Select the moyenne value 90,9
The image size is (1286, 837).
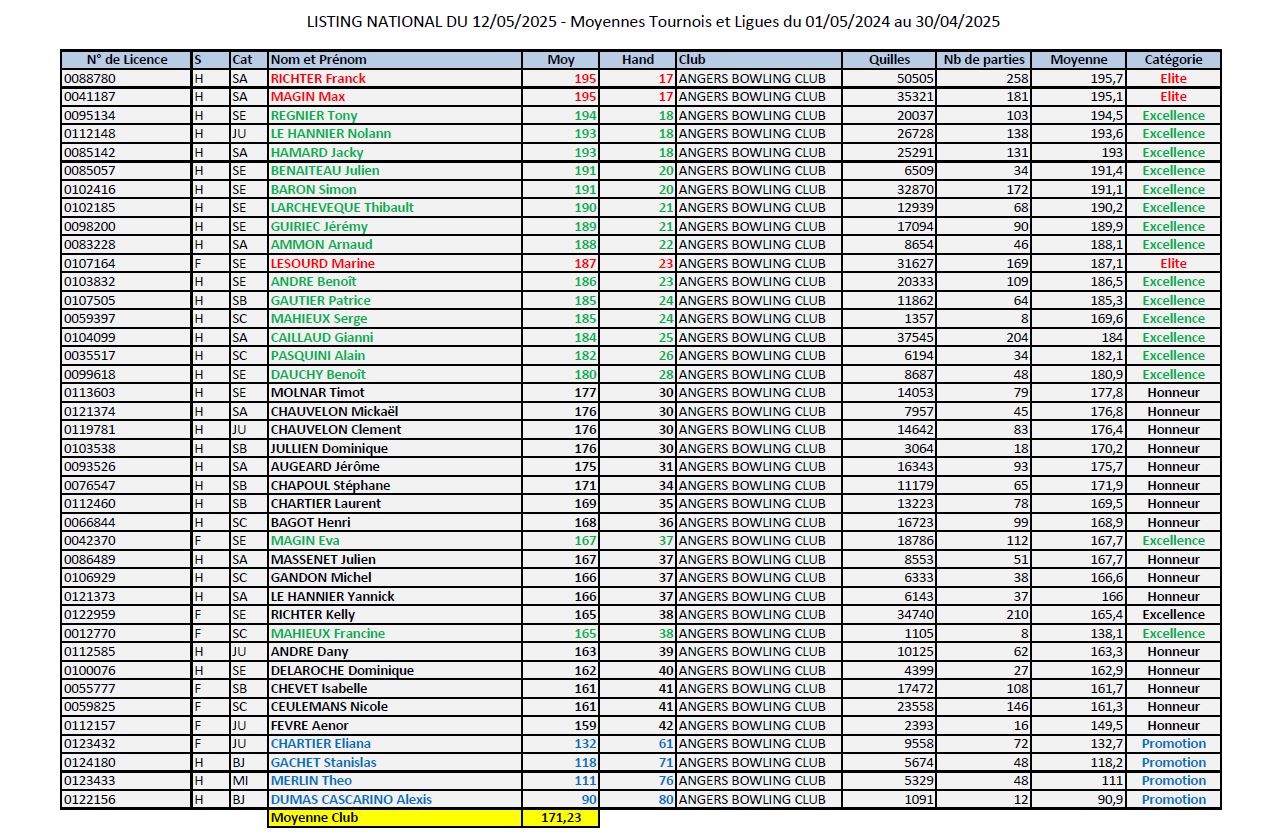(1078, 799)
